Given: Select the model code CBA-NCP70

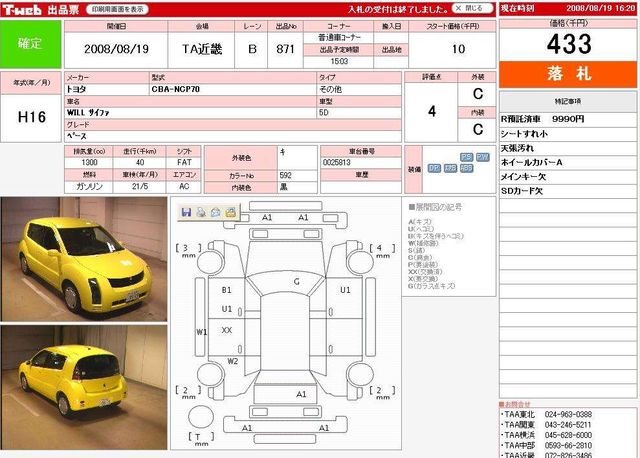Looking at the screenshot, I should (x=176, y=89).
